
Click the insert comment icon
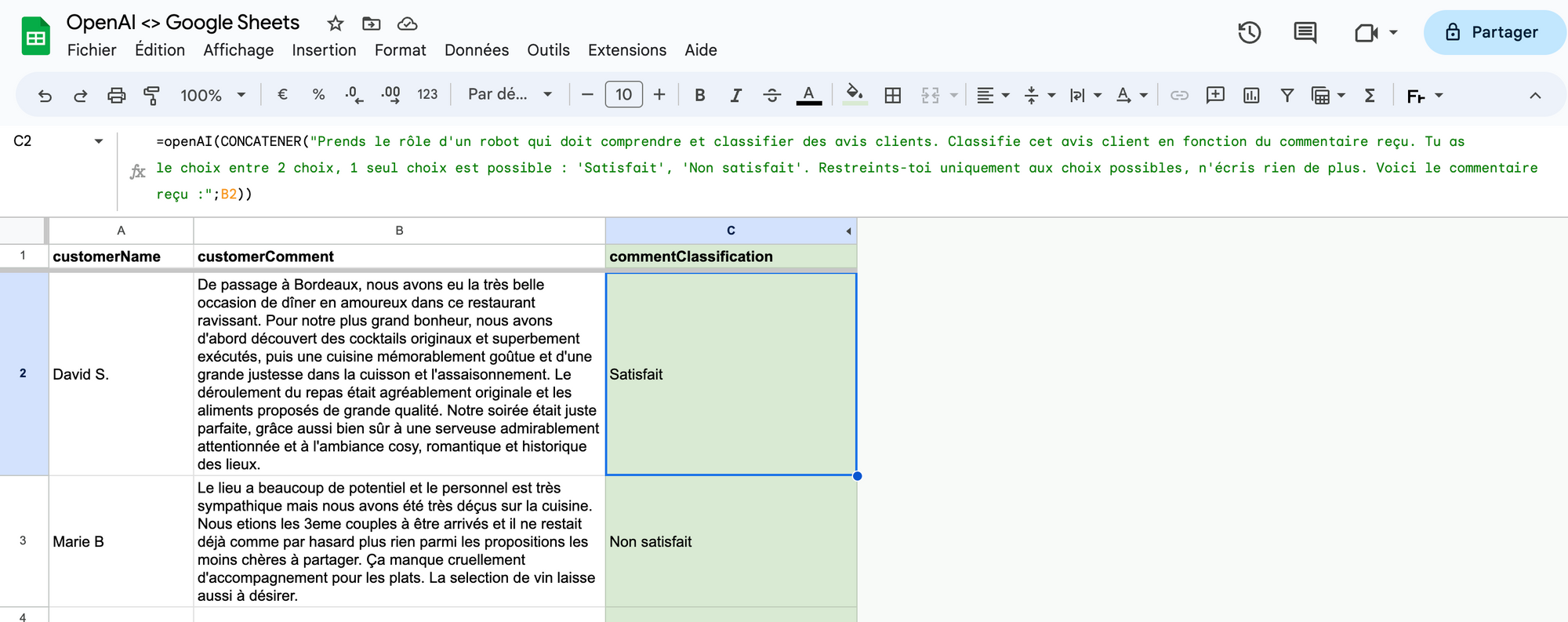pyautogui.click(x=1215, y=96)
